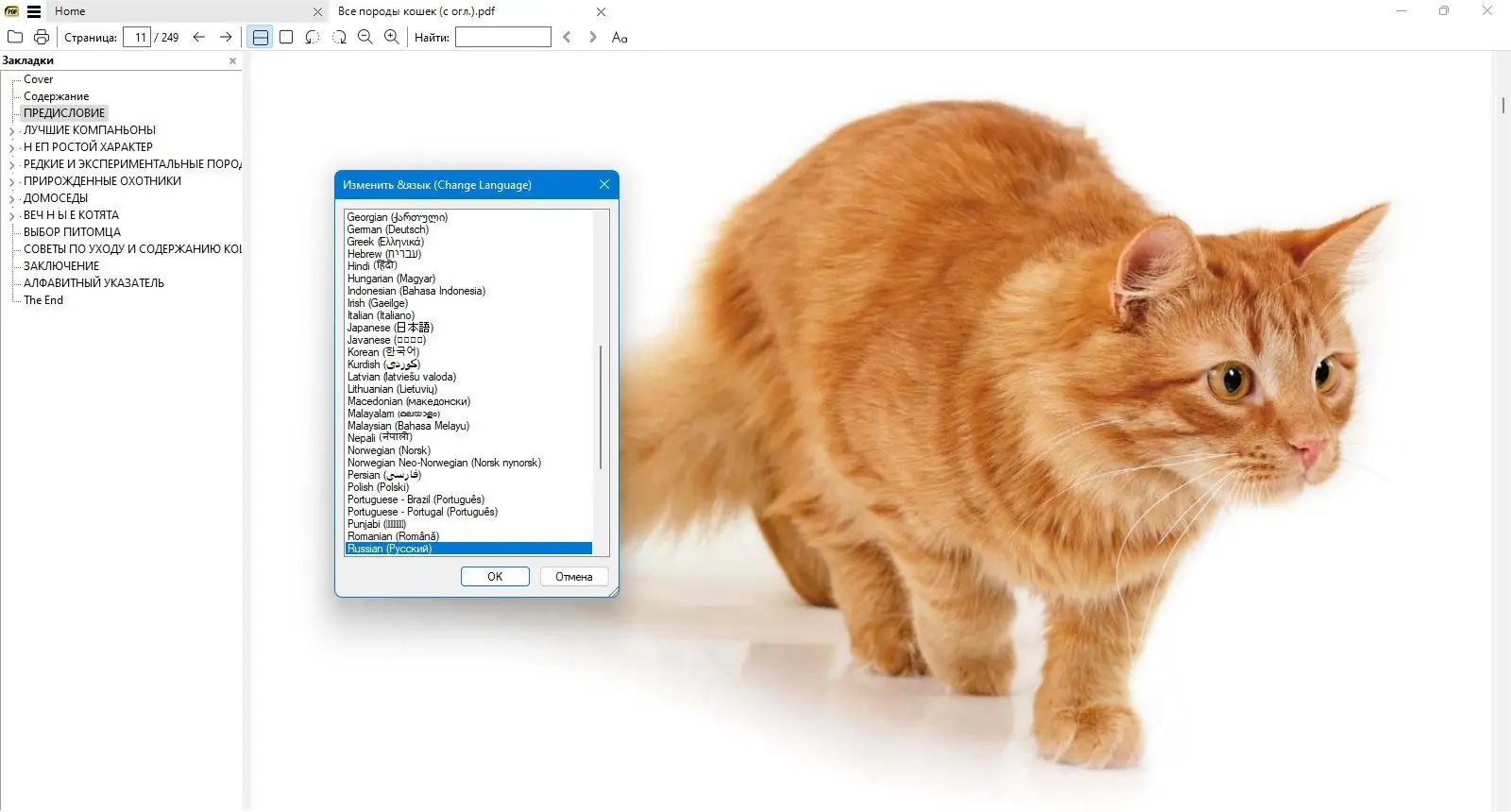Select Javanese language entry
Screen dimensions: 1511x812
tap(387, 340)
